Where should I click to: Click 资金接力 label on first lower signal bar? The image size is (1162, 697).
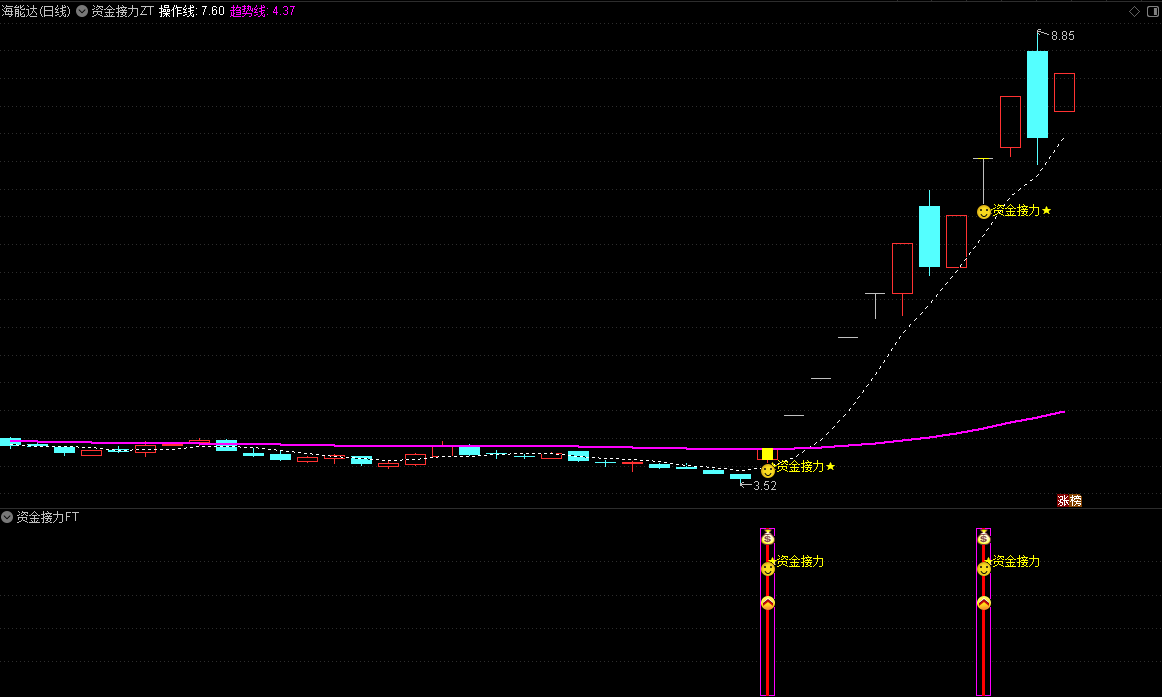[x=800, y=561]
